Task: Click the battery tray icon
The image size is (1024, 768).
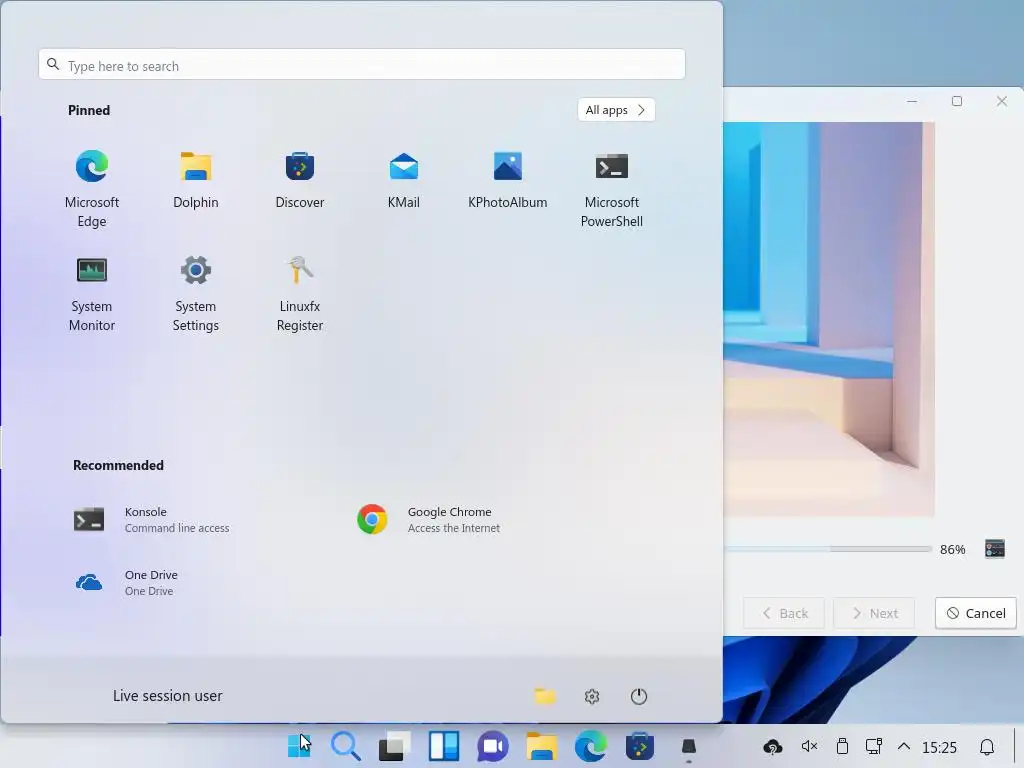Action: 842,746
